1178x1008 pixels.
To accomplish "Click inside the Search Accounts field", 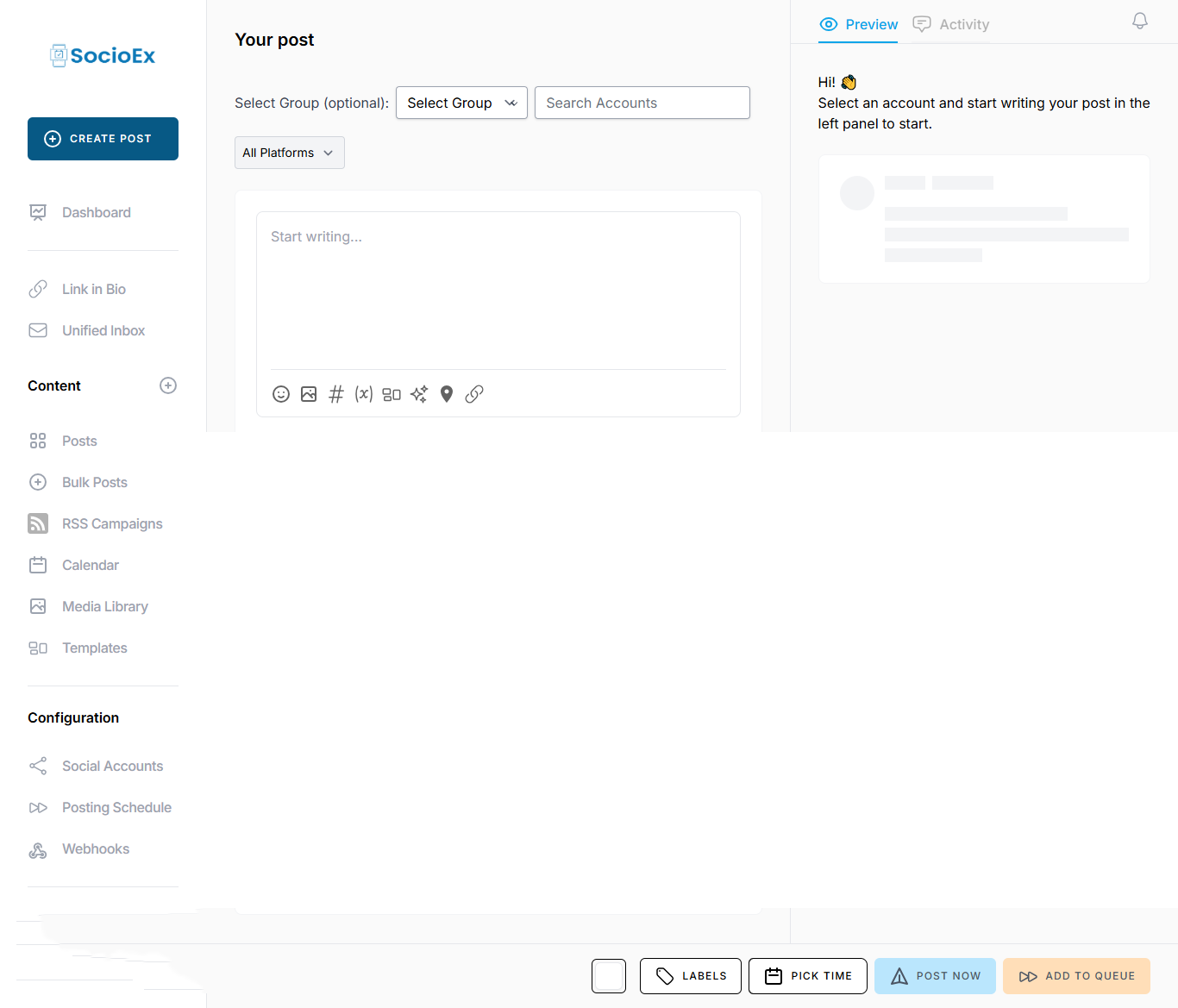I will tap(642, 103).
